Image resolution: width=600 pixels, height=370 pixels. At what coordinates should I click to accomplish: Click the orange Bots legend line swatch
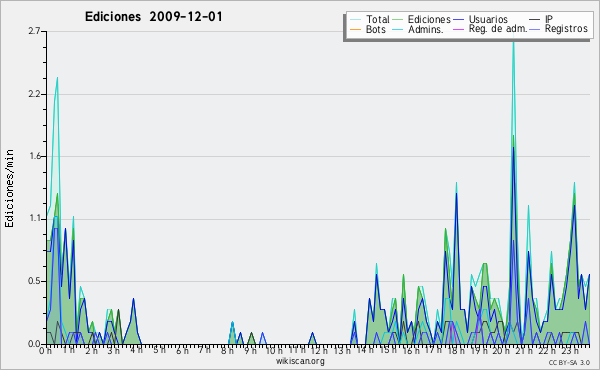pyautogui.click(x=355, y=29)
